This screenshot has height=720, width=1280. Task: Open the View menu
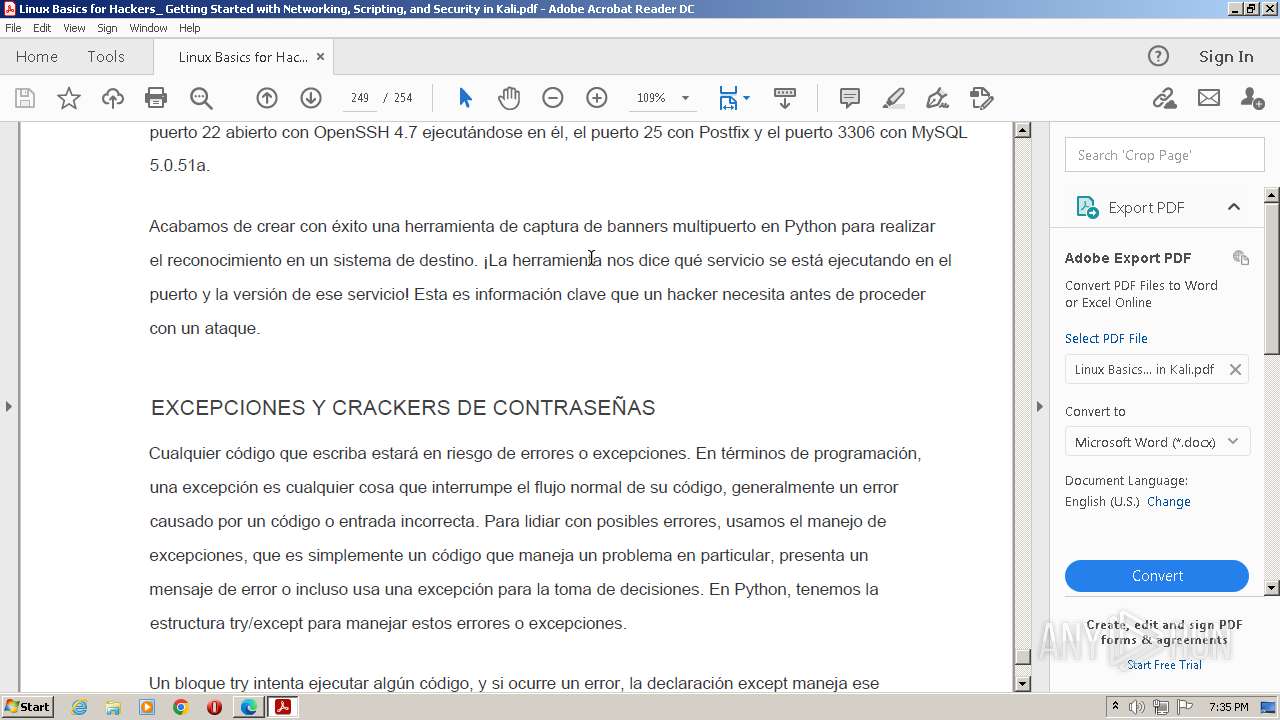tap(74, 28)
